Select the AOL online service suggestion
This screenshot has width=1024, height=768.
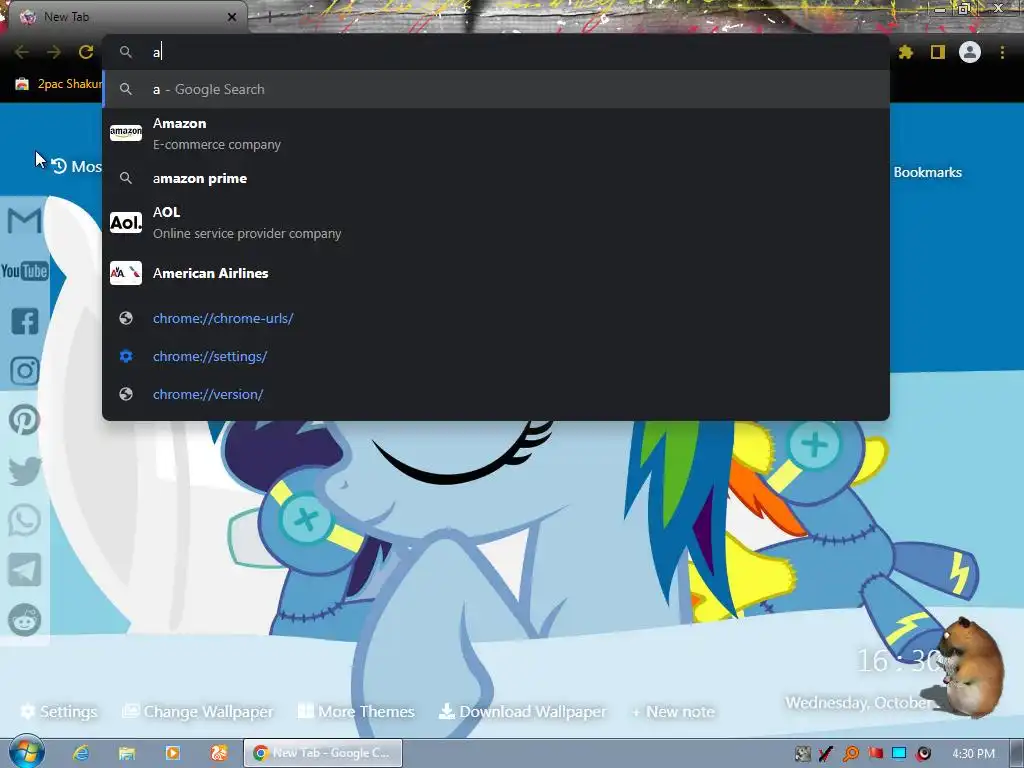click(x=496, y=223)
